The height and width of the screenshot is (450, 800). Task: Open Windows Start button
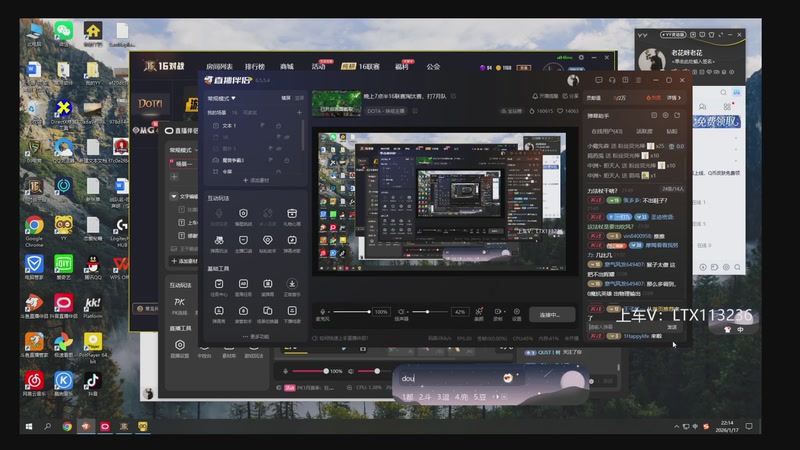click(x=29, y=426)
